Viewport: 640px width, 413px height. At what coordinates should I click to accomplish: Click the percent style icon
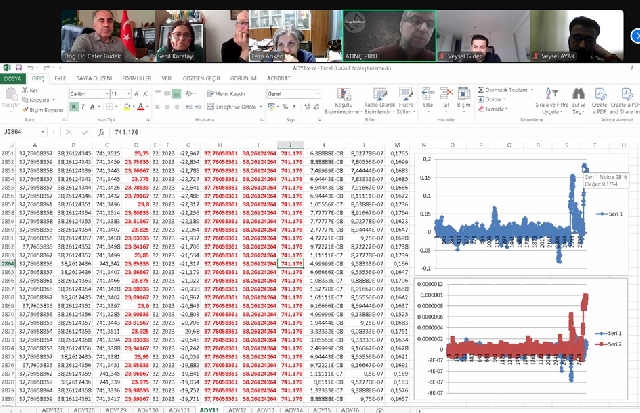click(285, 107)
